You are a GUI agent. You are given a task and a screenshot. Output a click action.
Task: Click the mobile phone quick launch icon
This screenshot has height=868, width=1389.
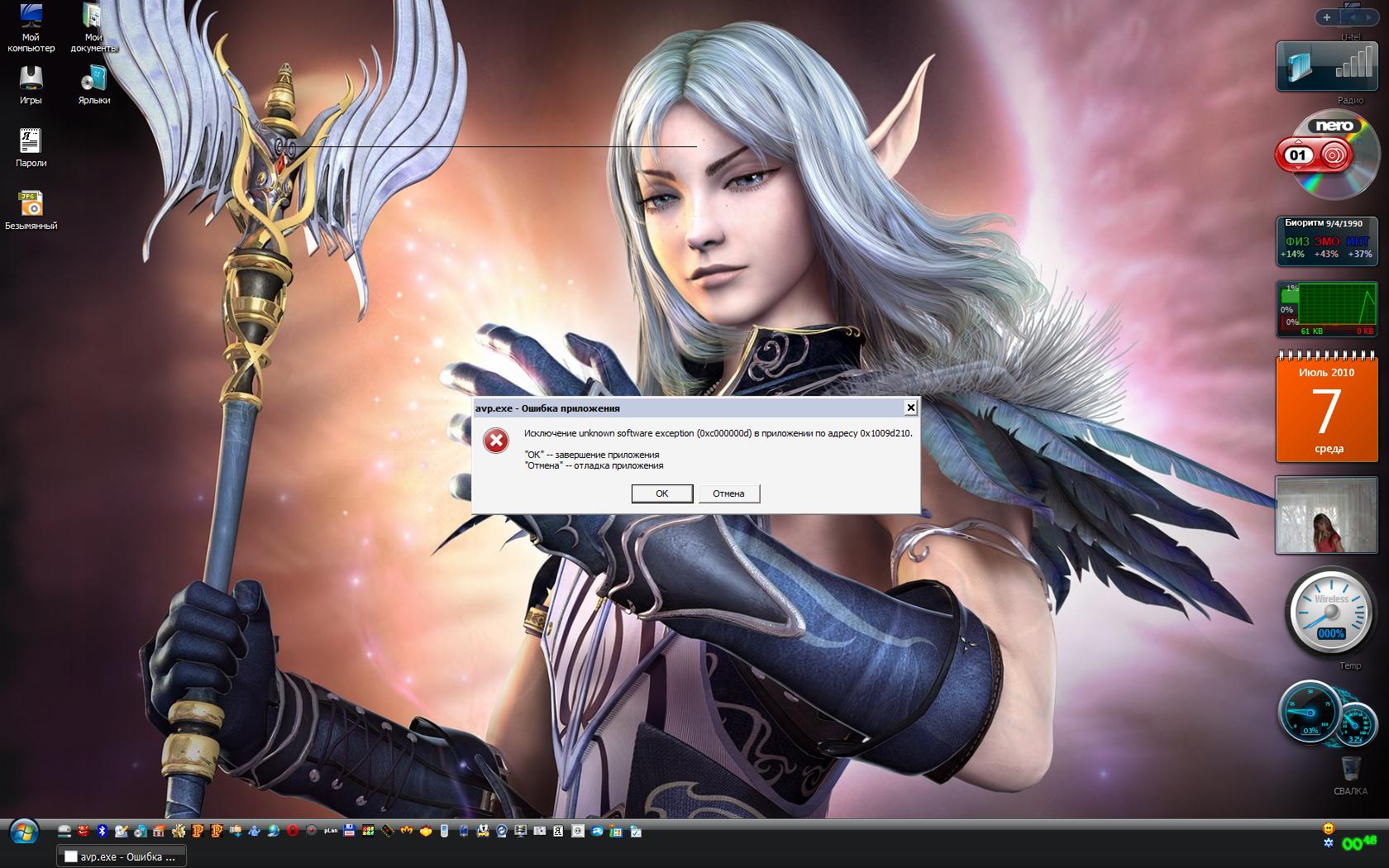[x=443, y=831]
